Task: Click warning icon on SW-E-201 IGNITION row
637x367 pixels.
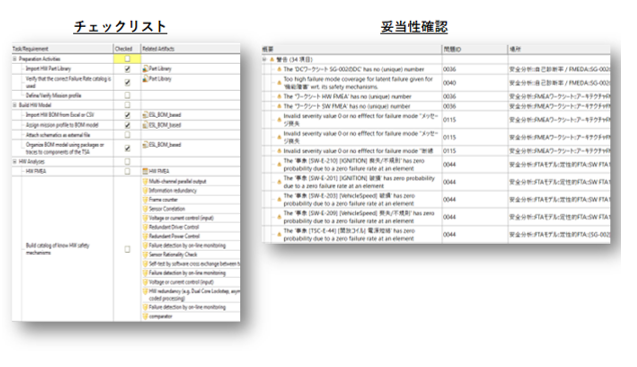Action: [x=279, y=182]
